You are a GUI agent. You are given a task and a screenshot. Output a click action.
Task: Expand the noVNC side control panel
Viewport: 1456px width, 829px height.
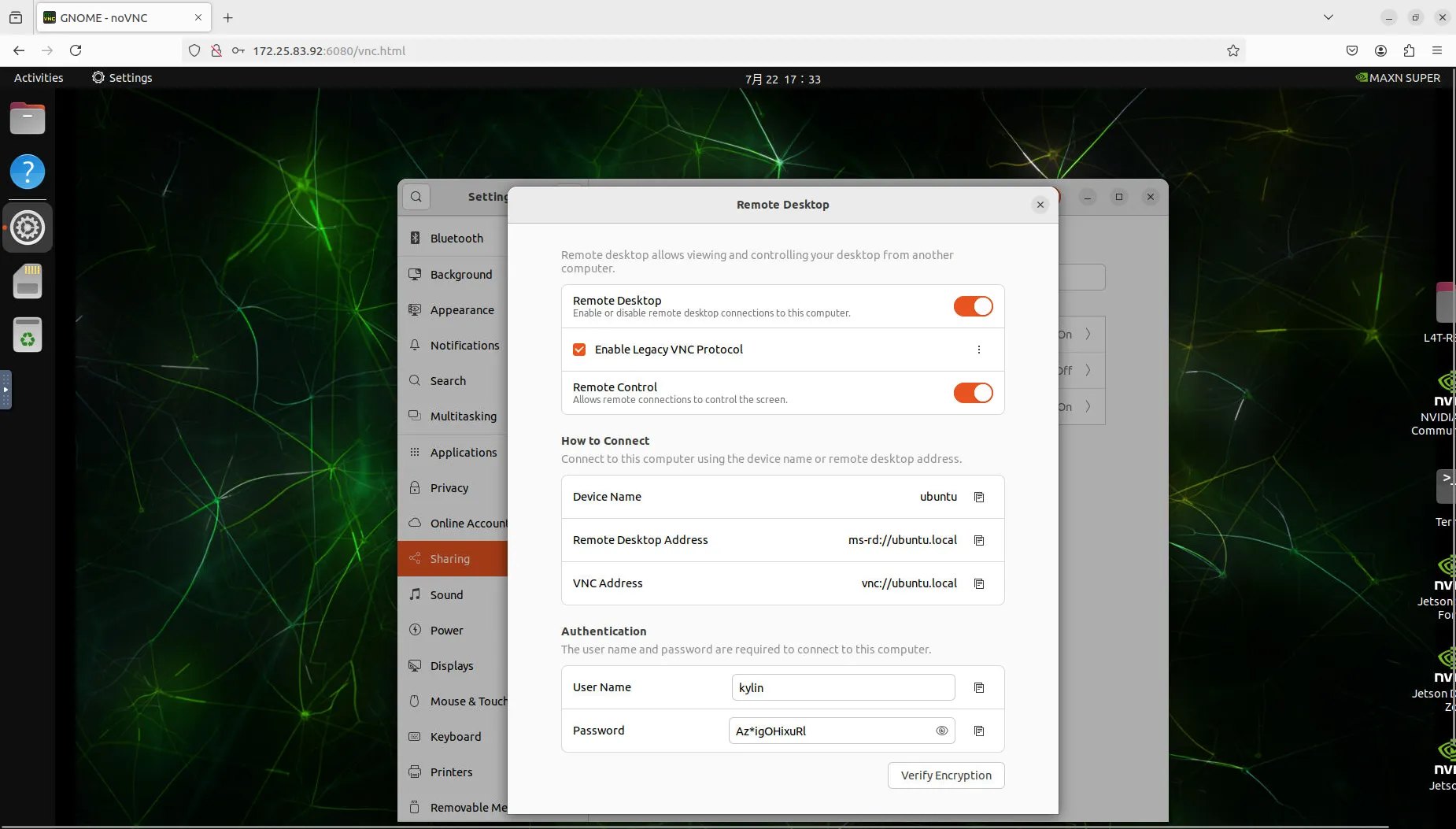click(6, 390)
